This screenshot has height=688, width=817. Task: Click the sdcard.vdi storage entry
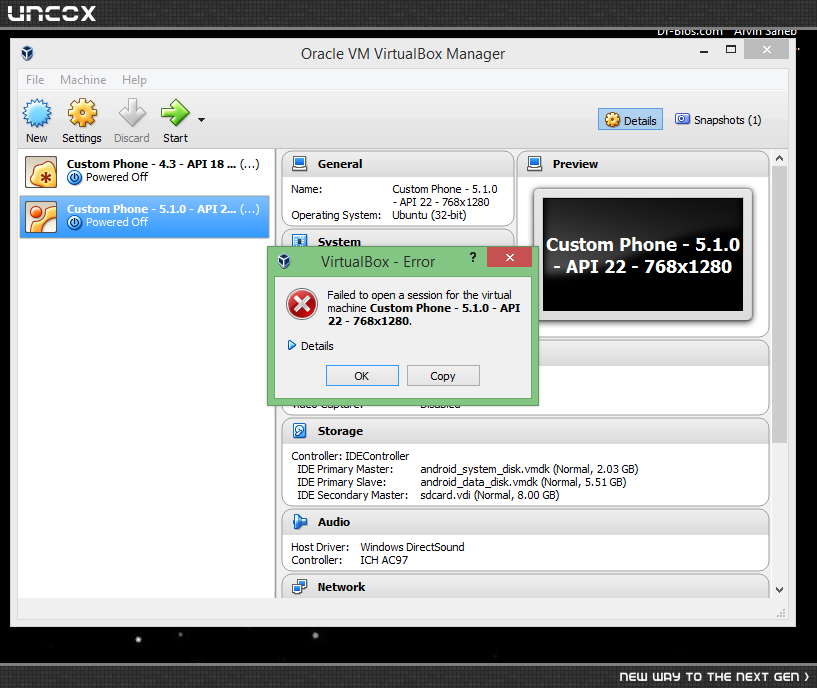click(x=489, y=495)
